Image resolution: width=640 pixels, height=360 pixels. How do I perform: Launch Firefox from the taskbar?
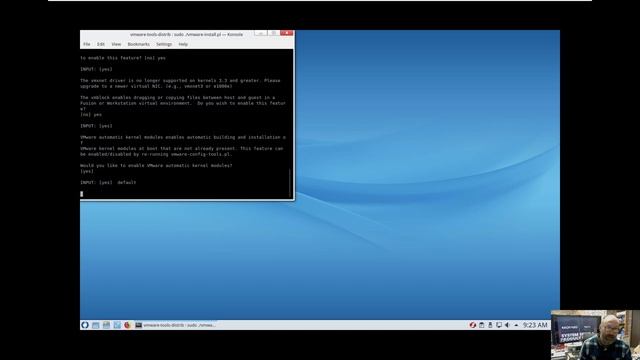pyautogui.click(x=127, y=325)
